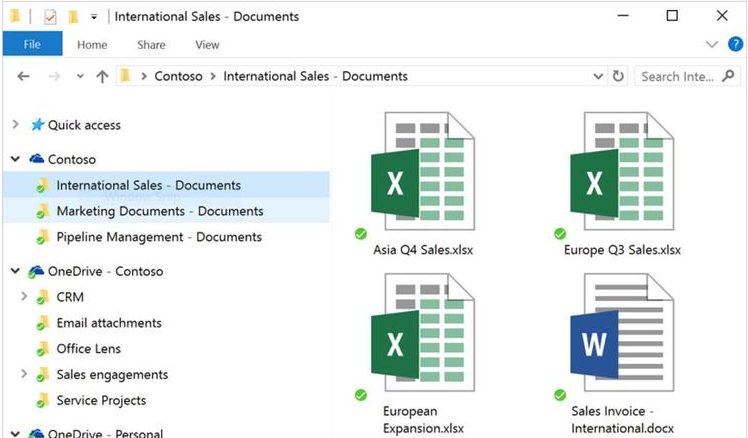Switch to the Home ribbon tab
The image size is (748, 438).
click(x=92, y=45)
